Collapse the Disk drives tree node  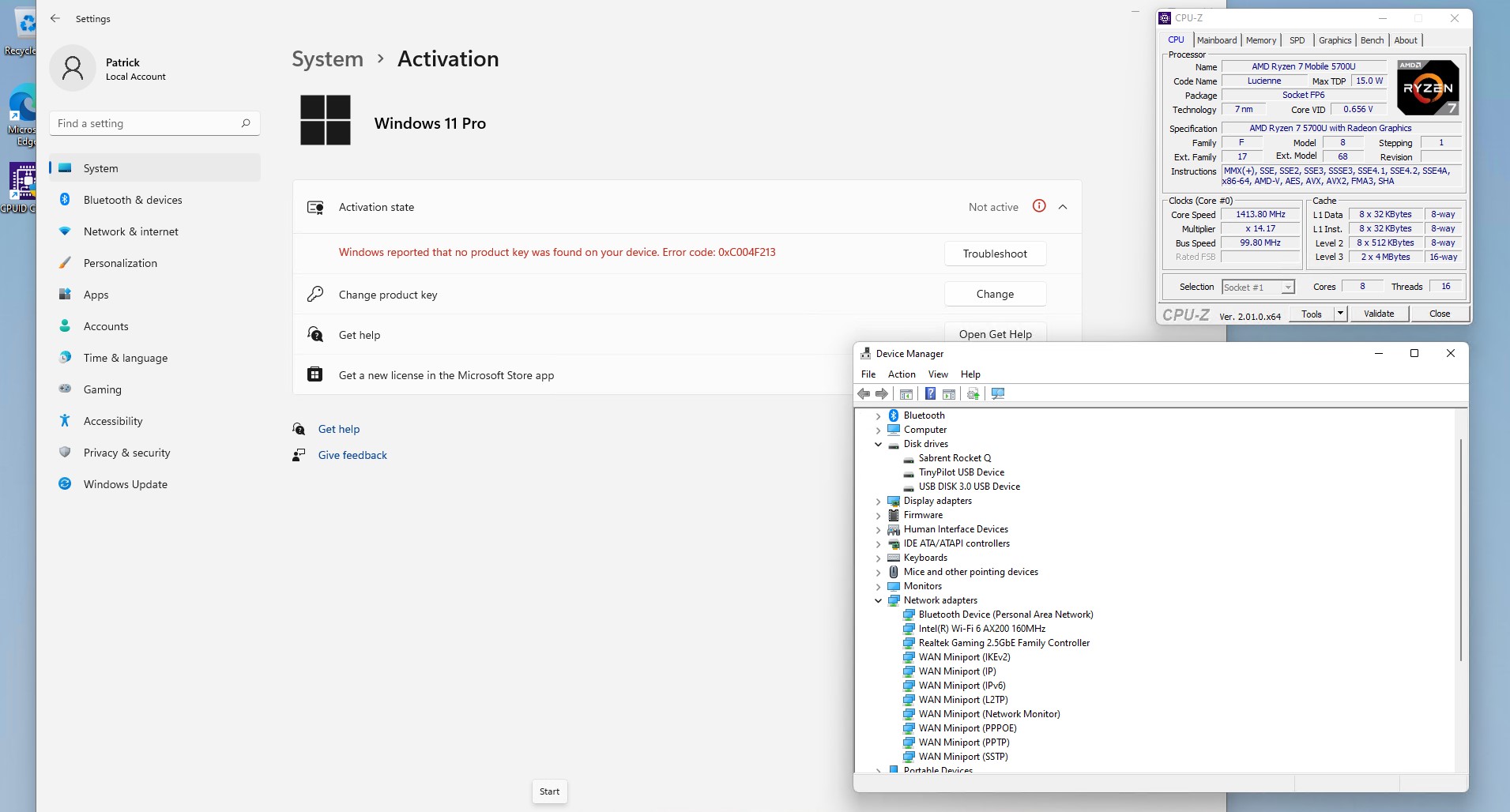878,444
